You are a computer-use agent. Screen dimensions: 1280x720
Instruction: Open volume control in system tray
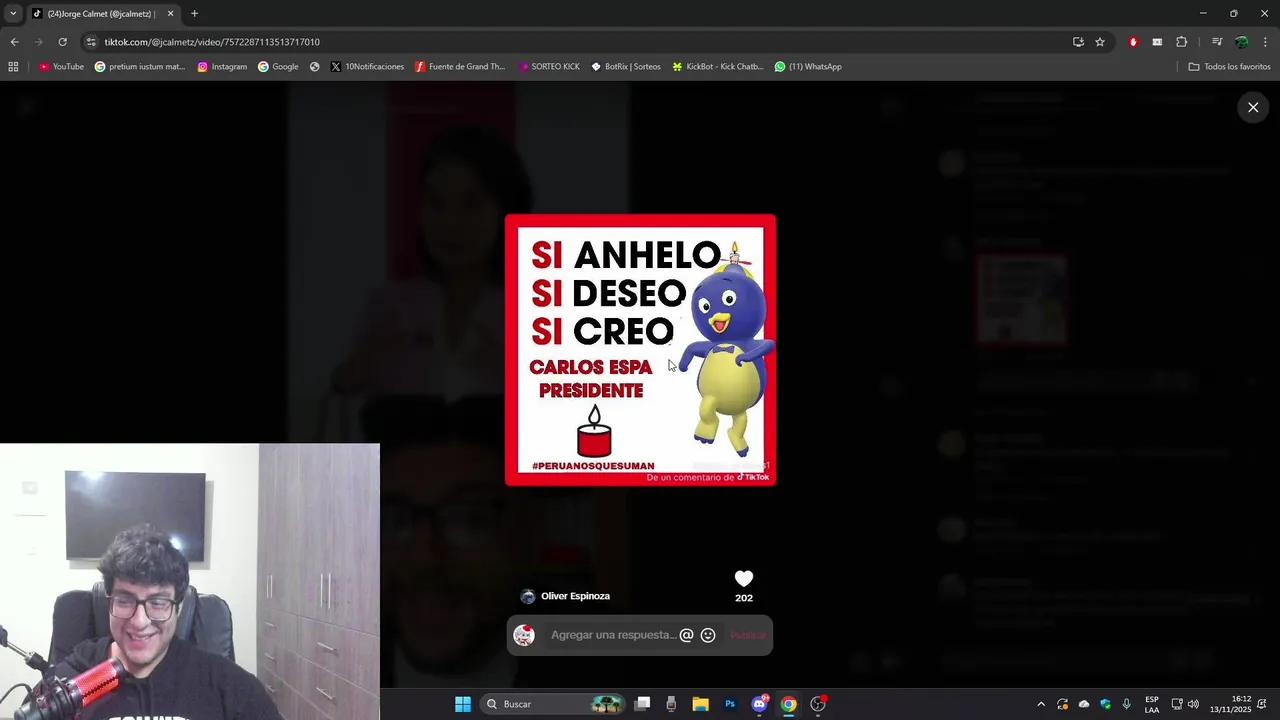tap(1193, 704)
